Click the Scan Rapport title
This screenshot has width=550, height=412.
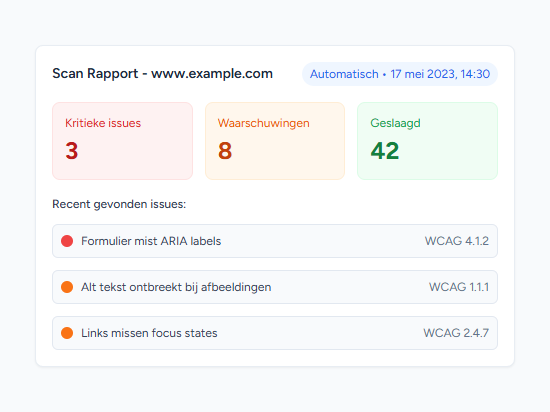click(162, 74)
